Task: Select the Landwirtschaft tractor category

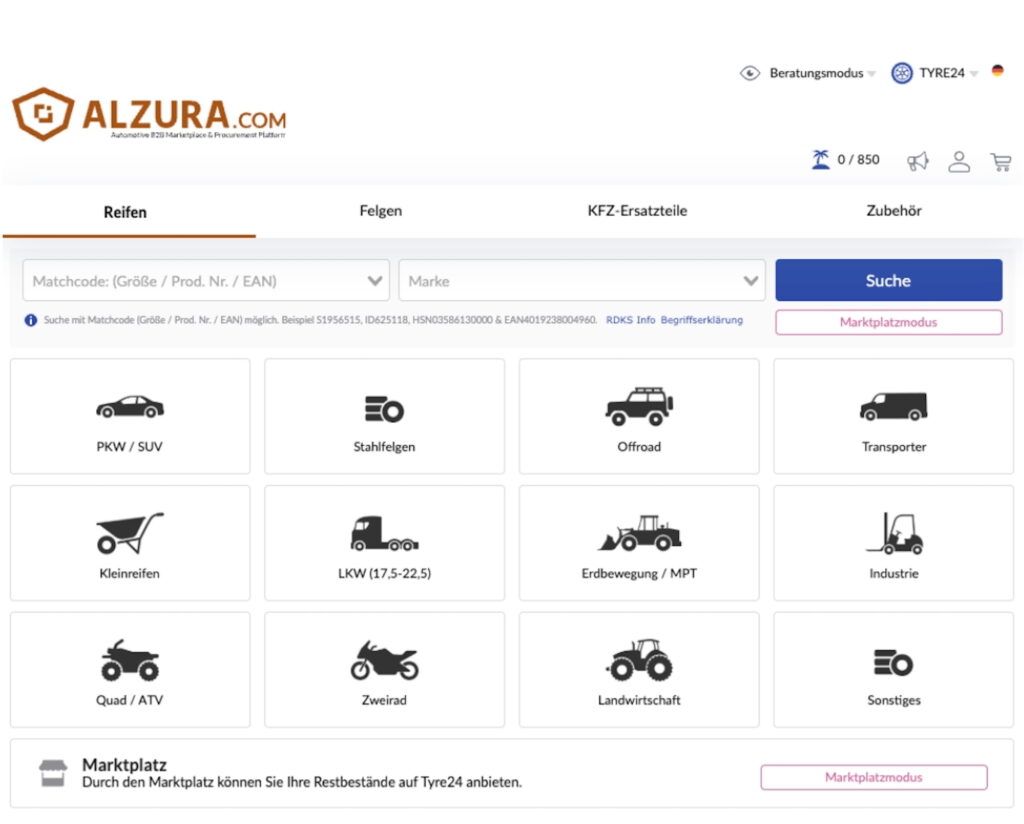Action: click(x=639, y=669)
